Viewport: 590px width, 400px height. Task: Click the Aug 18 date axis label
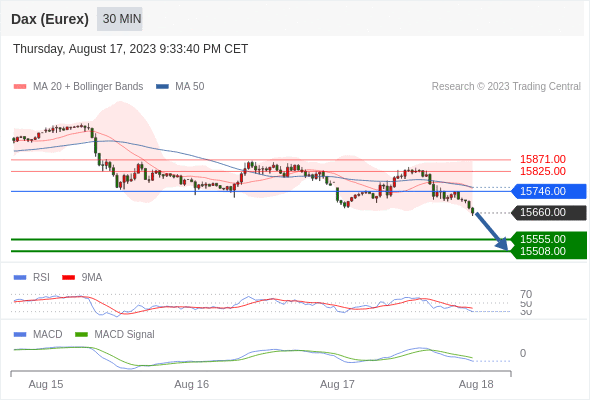pyautogui.click(x=476, y=385)
